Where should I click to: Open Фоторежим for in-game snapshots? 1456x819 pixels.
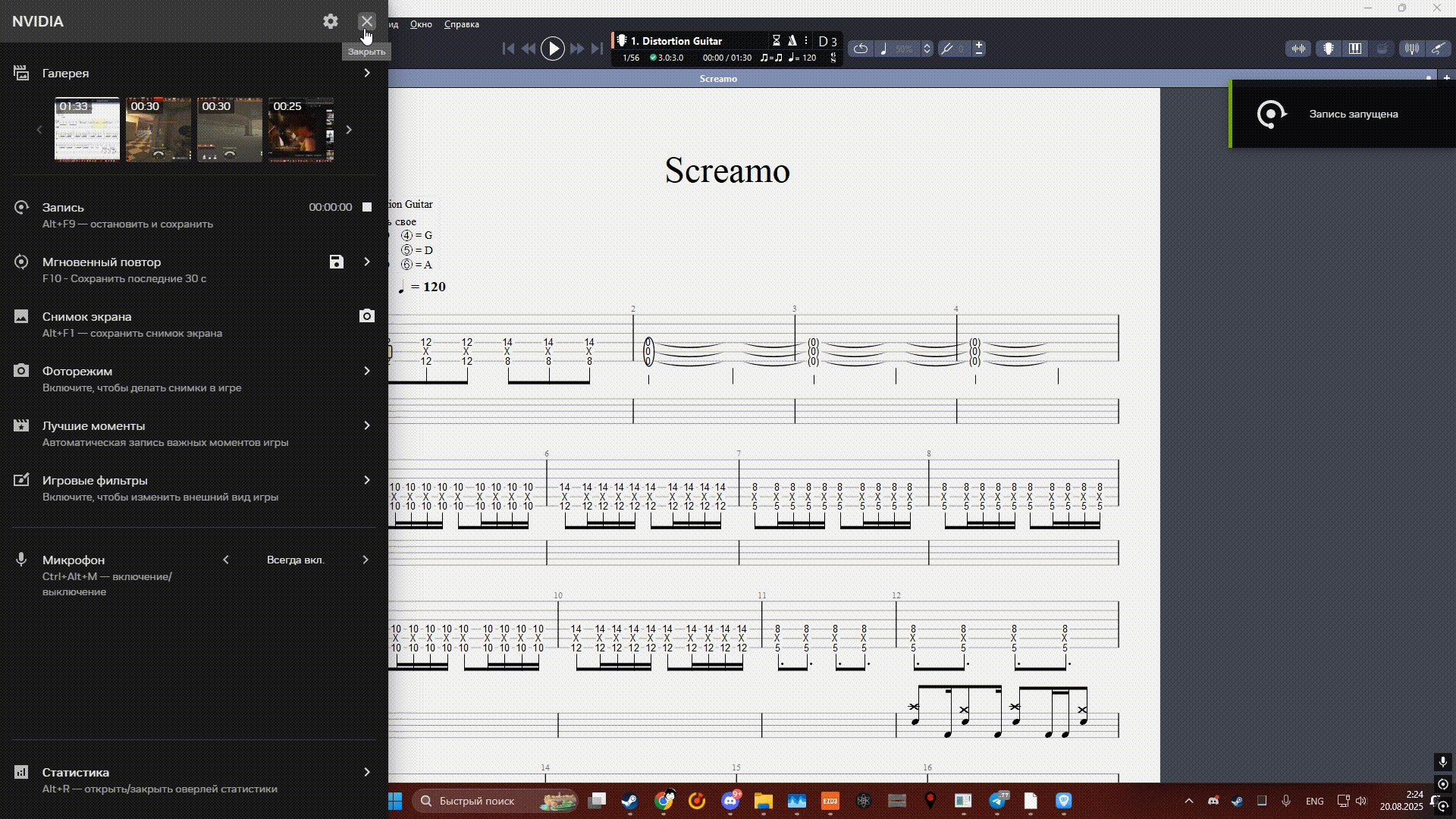[x=367, y=371]
